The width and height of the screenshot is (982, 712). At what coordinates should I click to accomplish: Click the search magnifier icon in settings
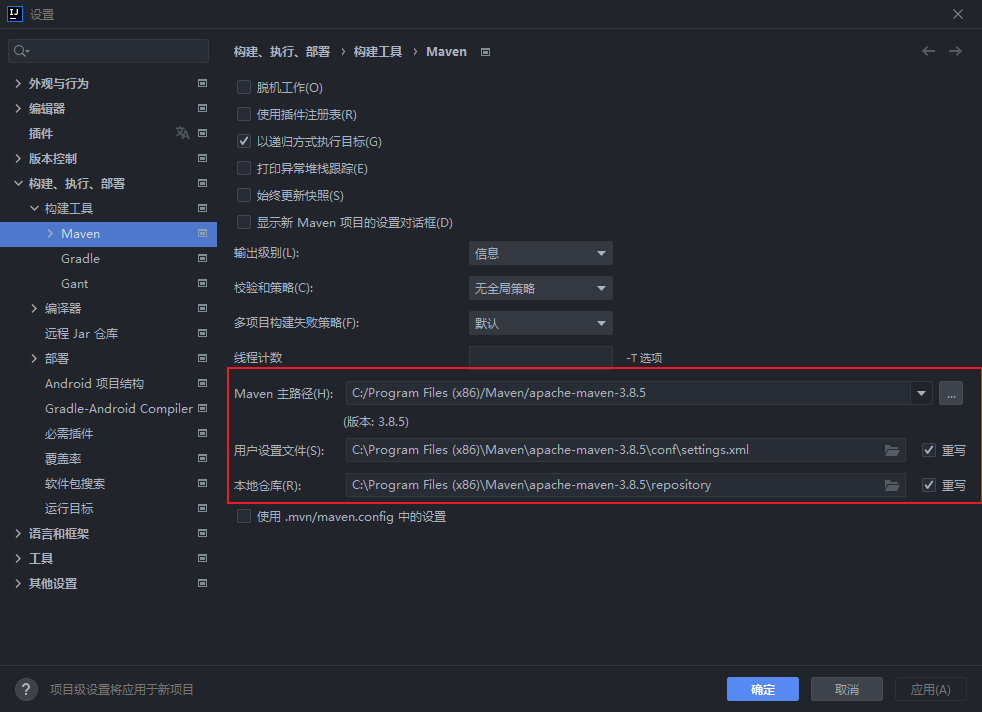pyautogui.click(x=21, y=51)
